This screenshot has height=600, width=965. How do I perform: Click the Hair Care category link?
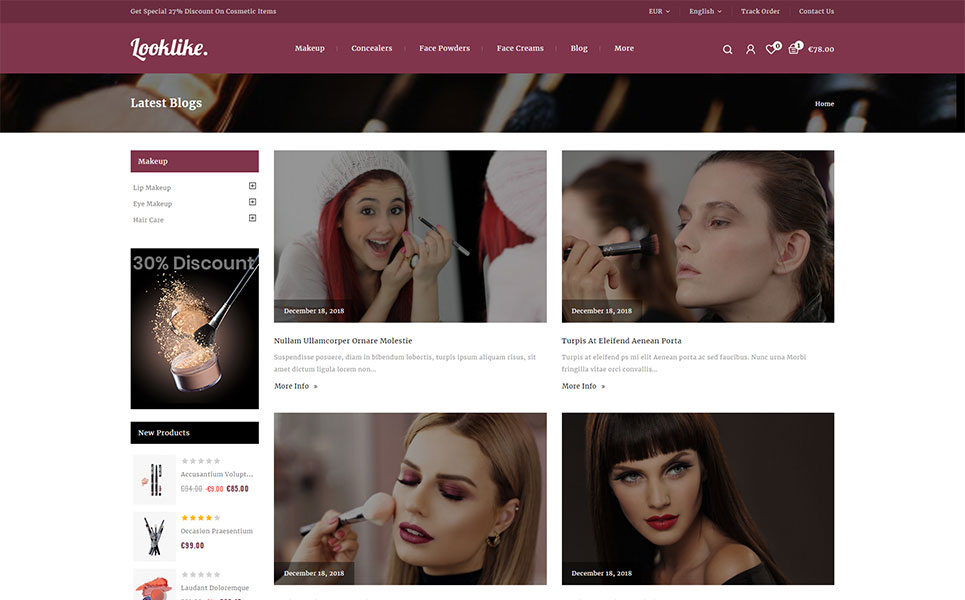point(148,220)
